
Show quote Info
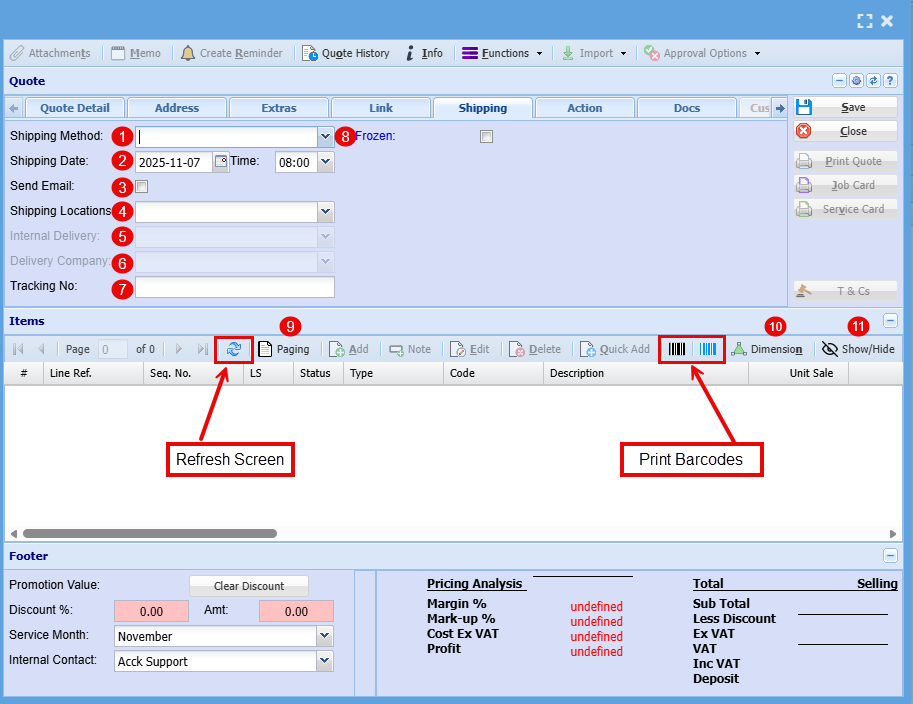point(424,53)
